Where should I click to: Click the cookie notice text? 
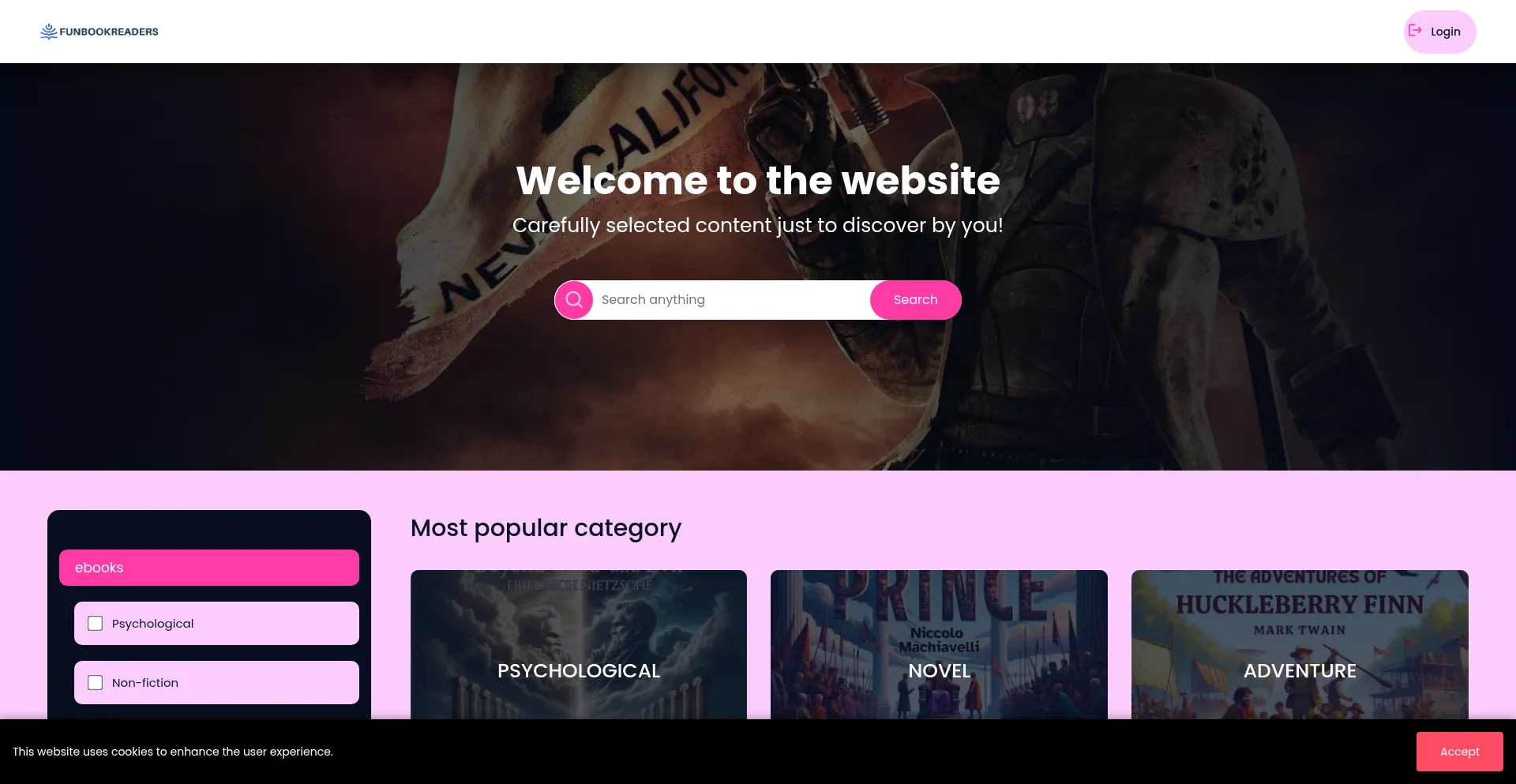click(x=173, y=752)
